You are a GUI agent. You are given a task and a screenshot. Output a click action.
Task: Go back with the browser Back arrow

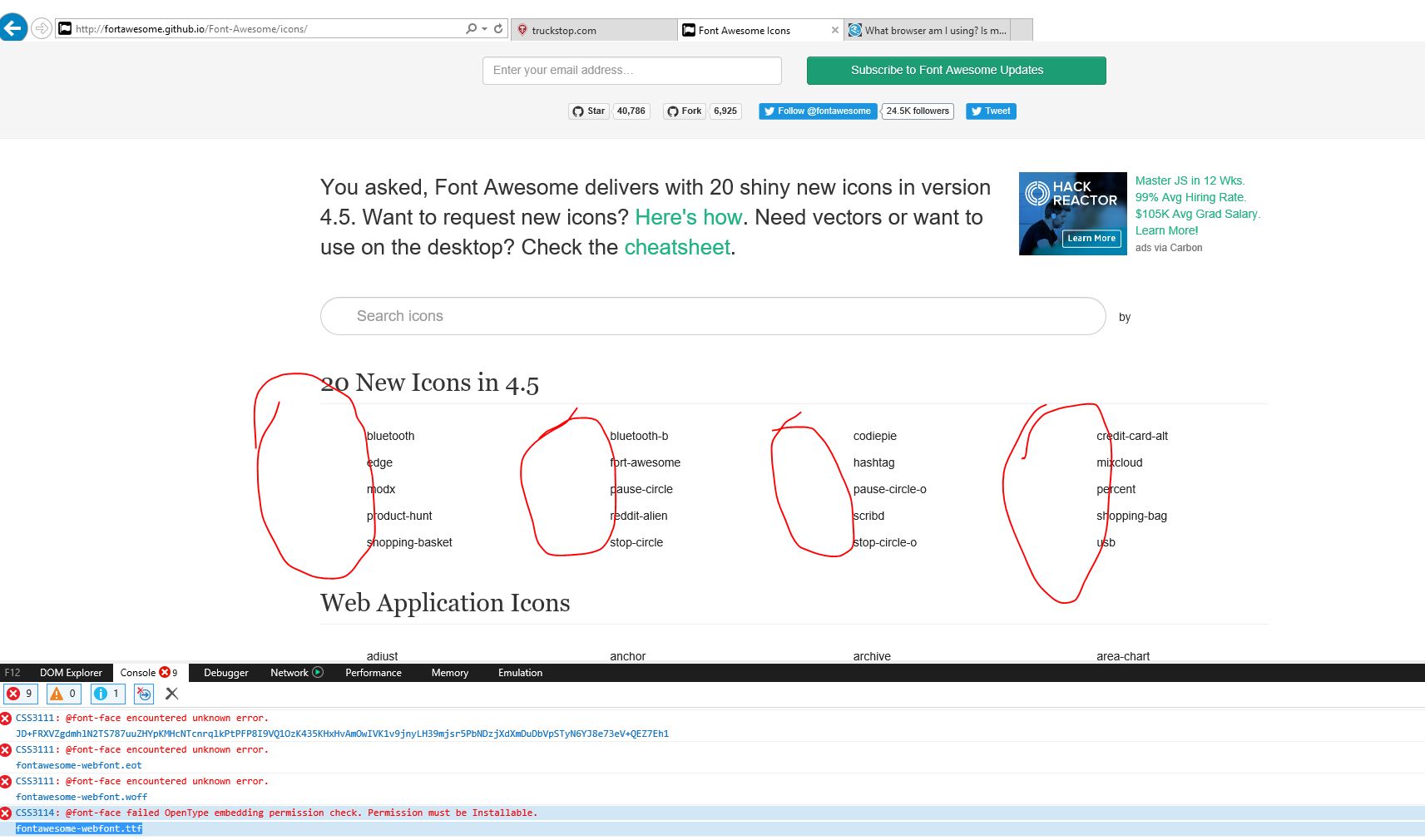(x=12, y=28)
